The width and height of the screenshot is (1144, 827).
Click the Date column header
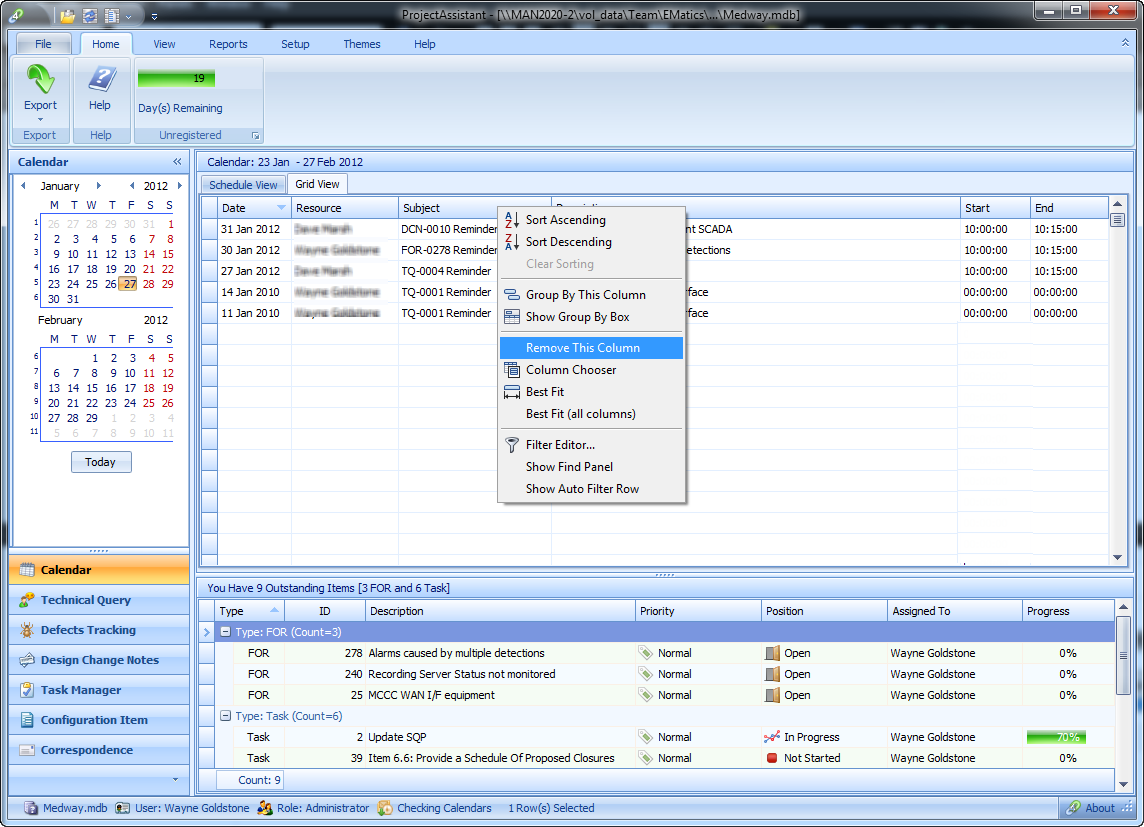click(254, 208)
